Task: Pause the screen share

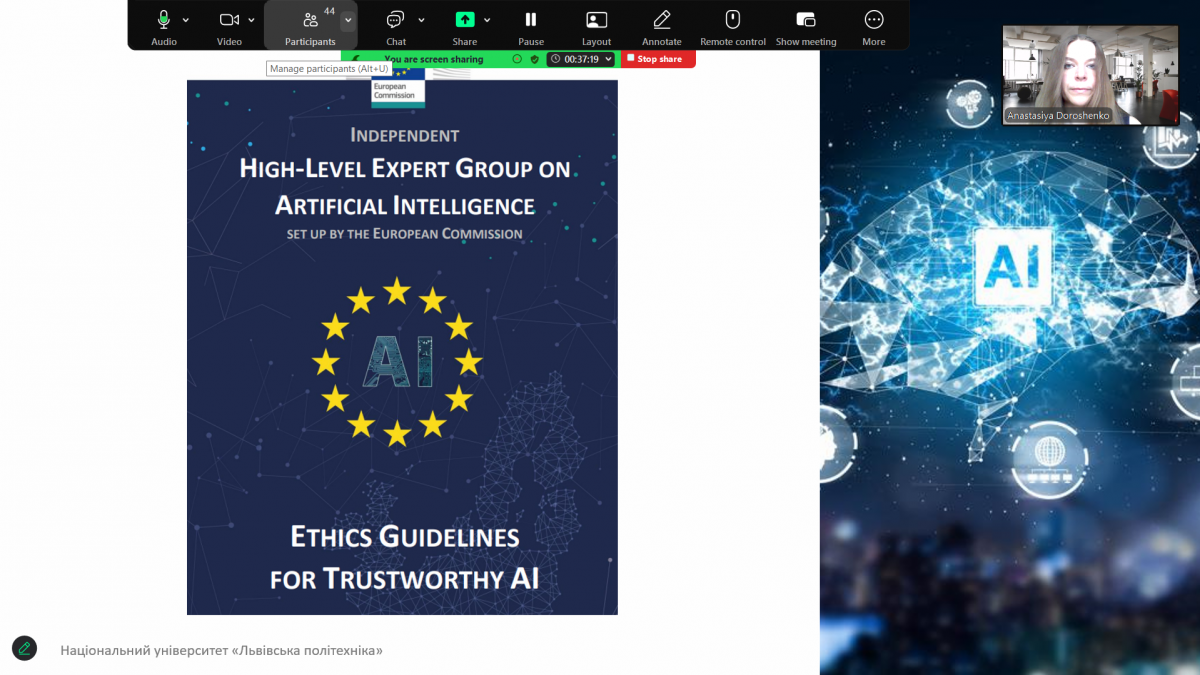Action: (531, 20)
